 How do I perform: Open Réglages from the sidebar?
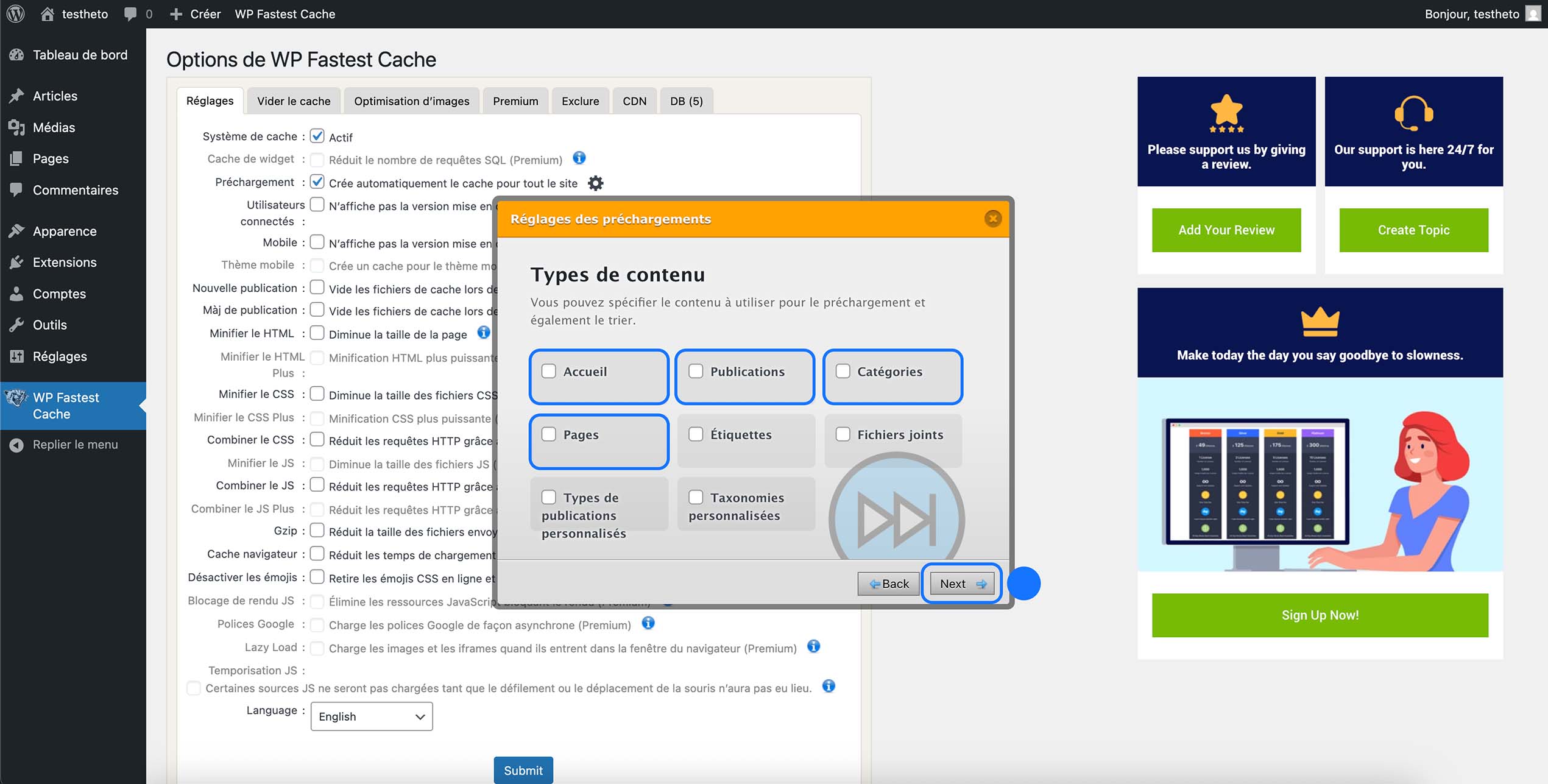[59, 356]
